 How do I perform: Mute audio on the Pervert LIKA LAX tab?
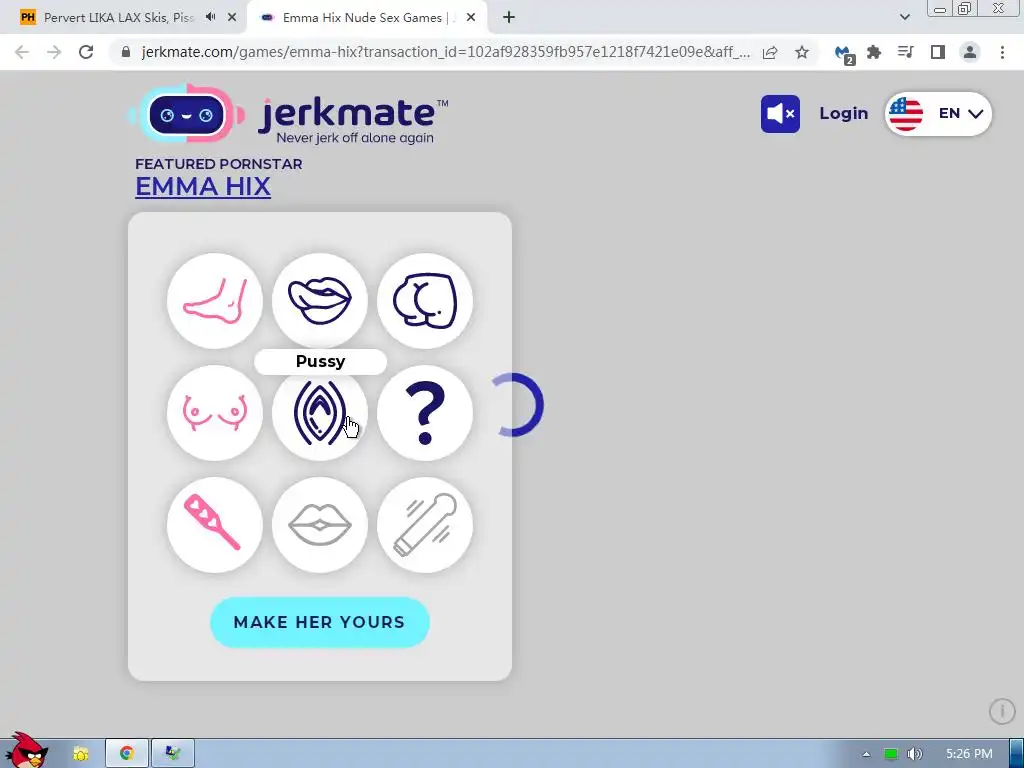tap(210, 18)
